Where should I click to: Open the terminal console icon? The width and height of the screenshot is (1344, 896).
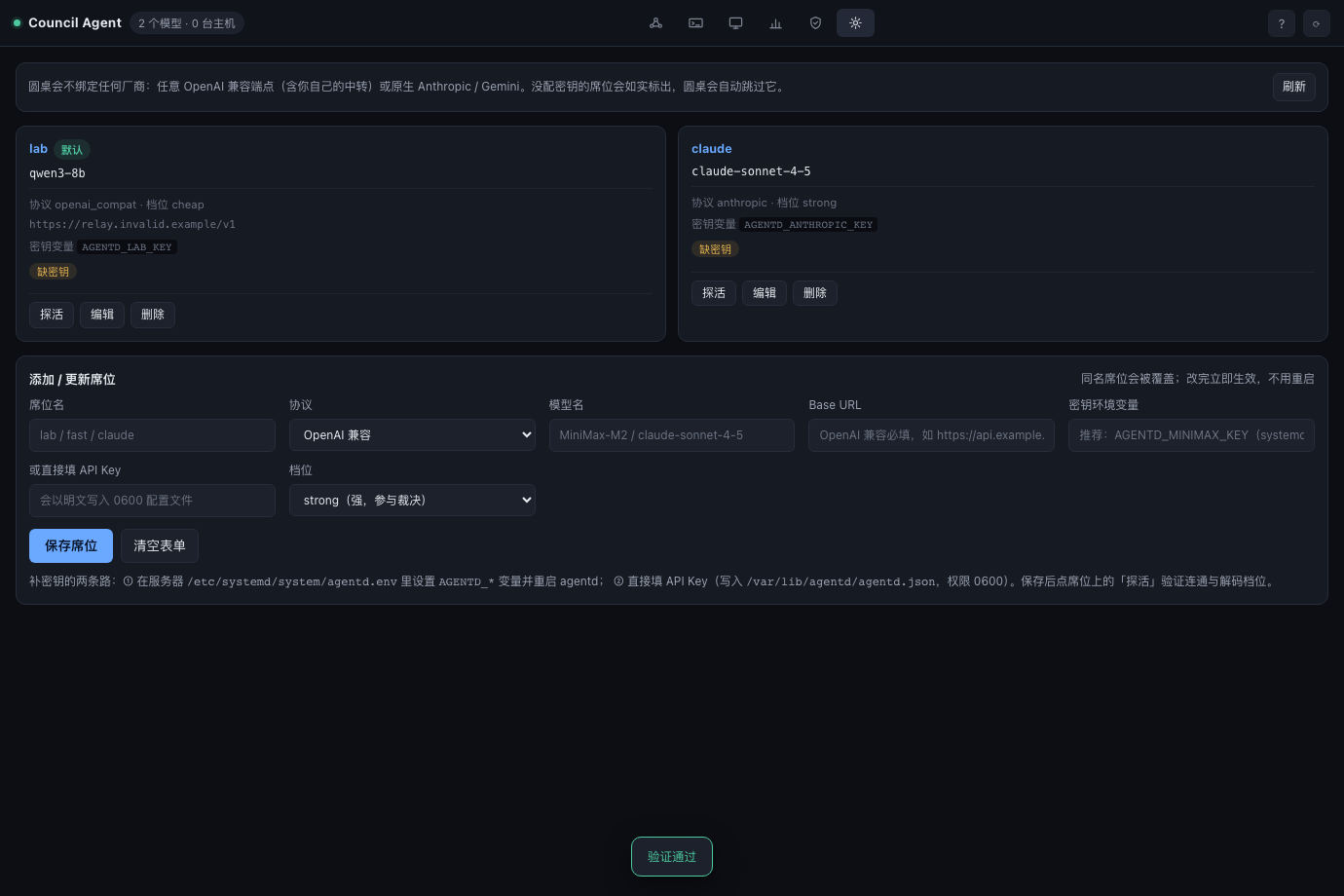point(695,23)
